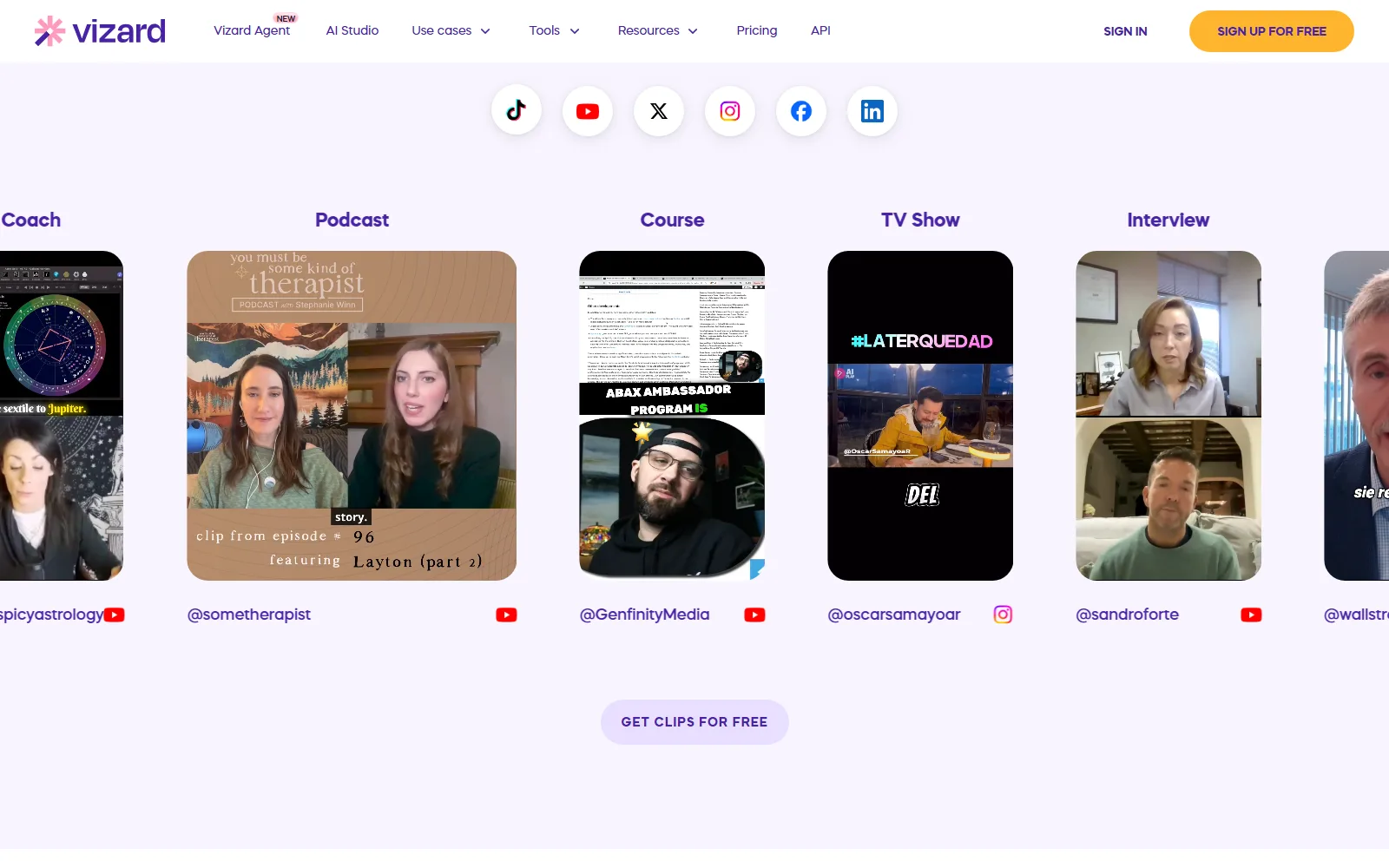Click the TV Show category heading
1389x868 pixels.
pos(920,220)
